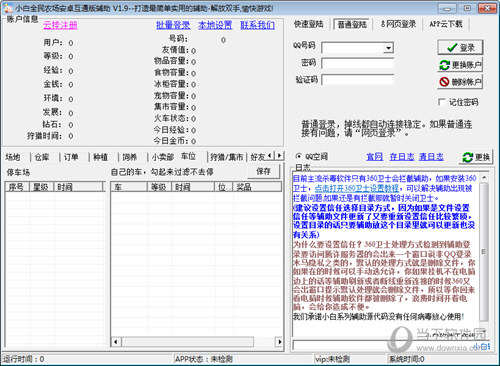Enable the 记住密码 remember password checkbox
This screenshot has width=500, height=366.
(x=442, y=102)
